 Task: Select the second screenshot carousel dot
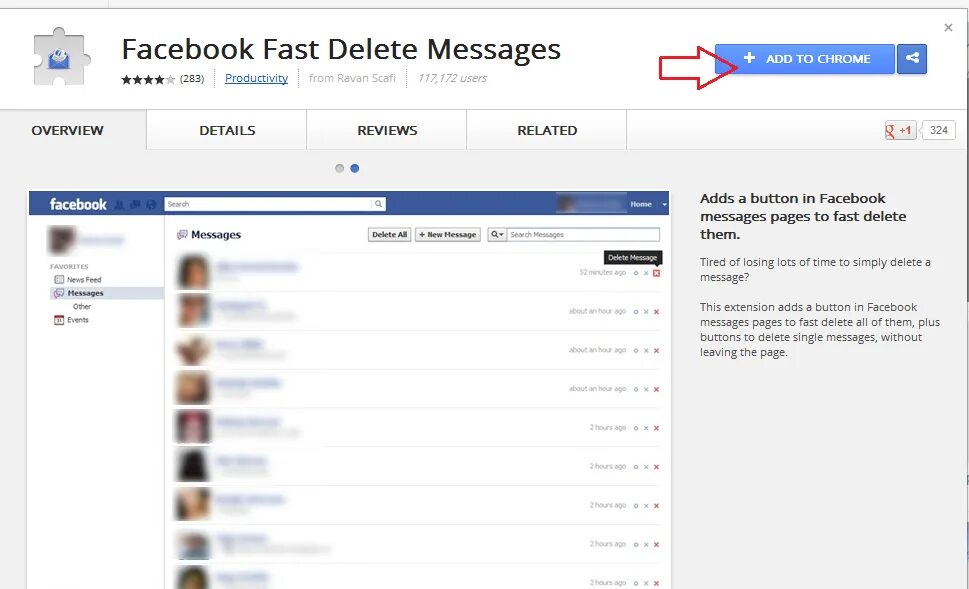coord(354,168)
